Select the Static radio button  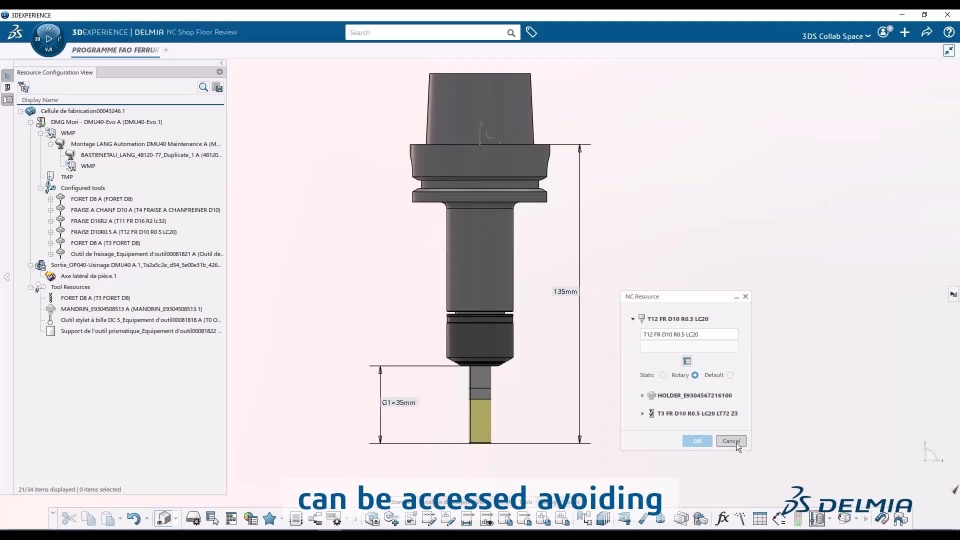pos(662,375)
